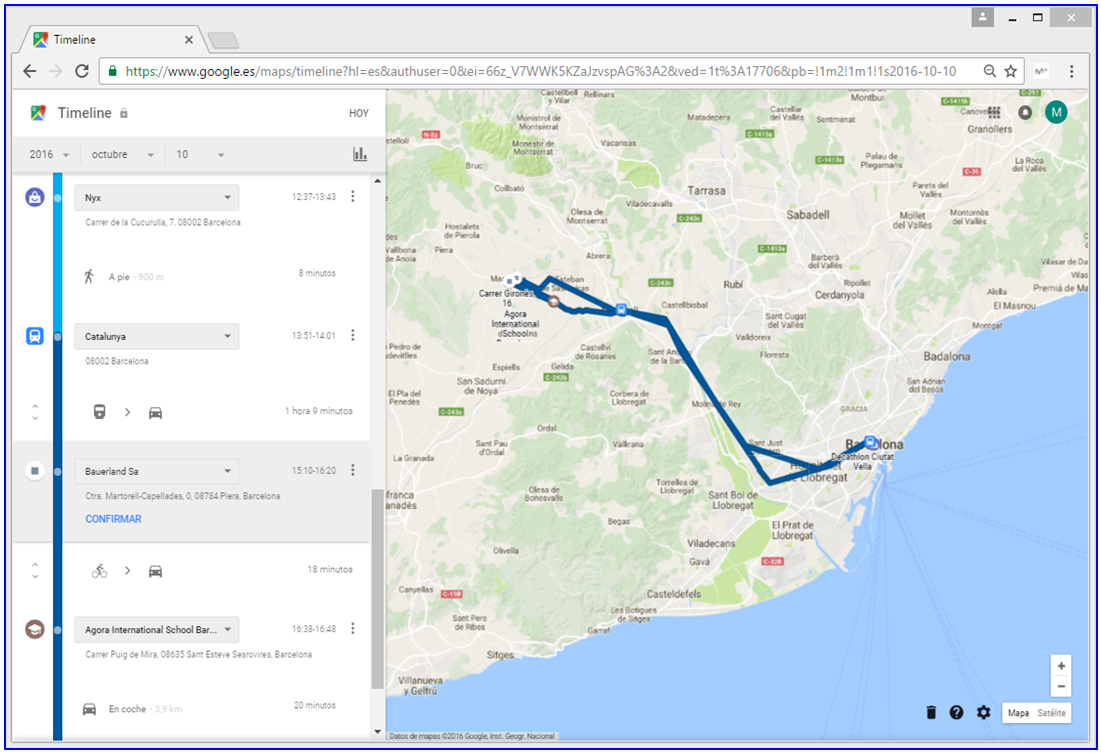This screenshot has width=1101, height=753.
Task: Click the cycling icon for the 18-minute trip
Action: coord(100,570)
